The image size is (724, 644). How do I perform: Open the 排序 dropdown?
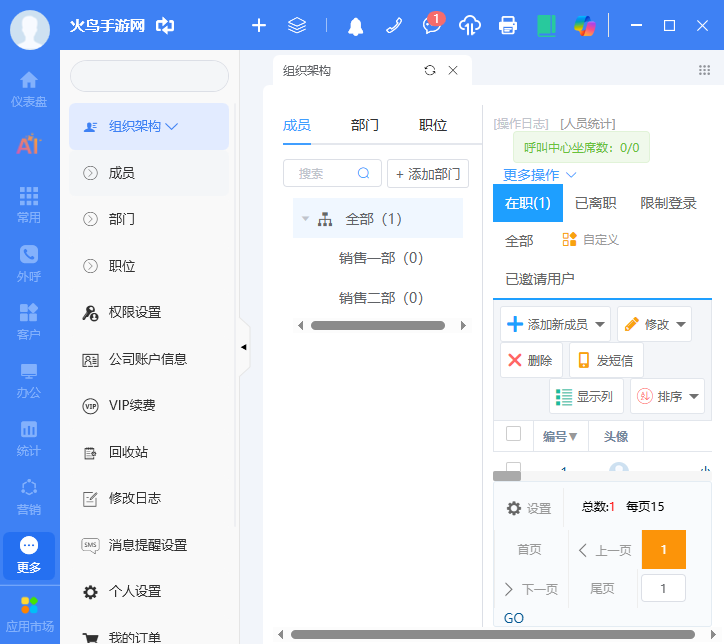click(x=667, y=396)
